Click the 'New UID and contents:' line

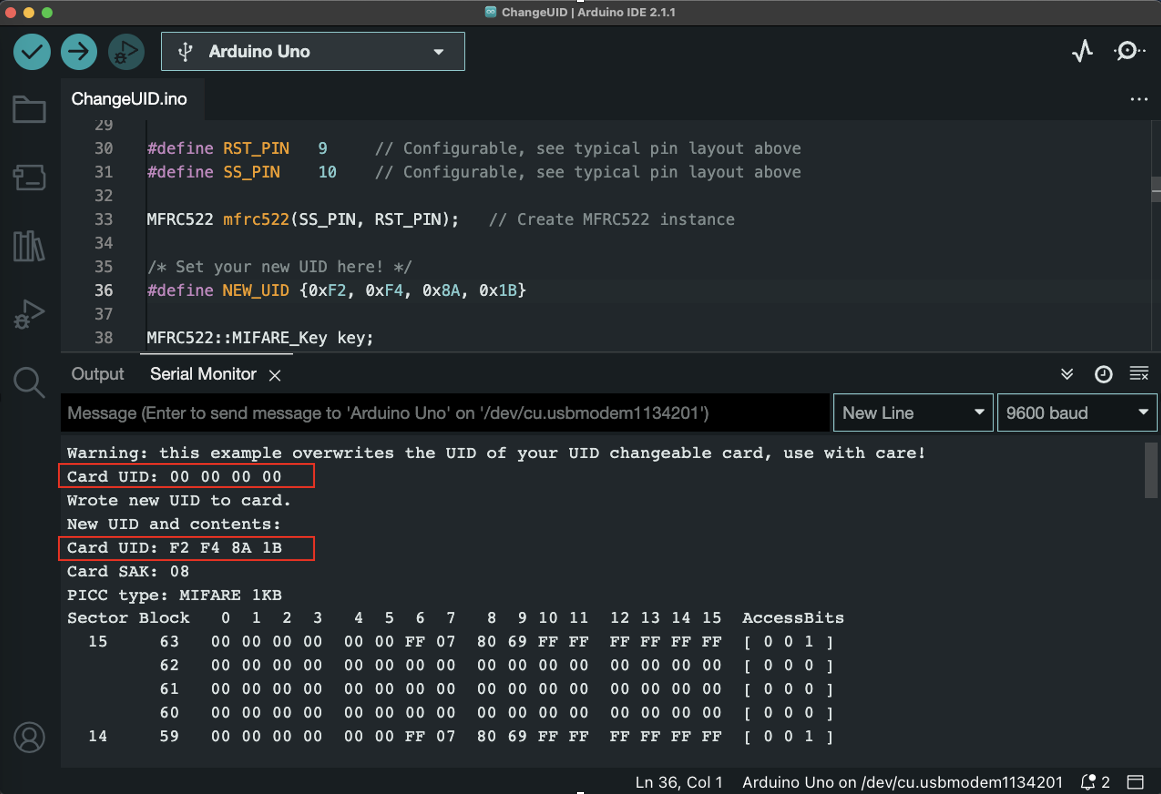pos(174,524)
